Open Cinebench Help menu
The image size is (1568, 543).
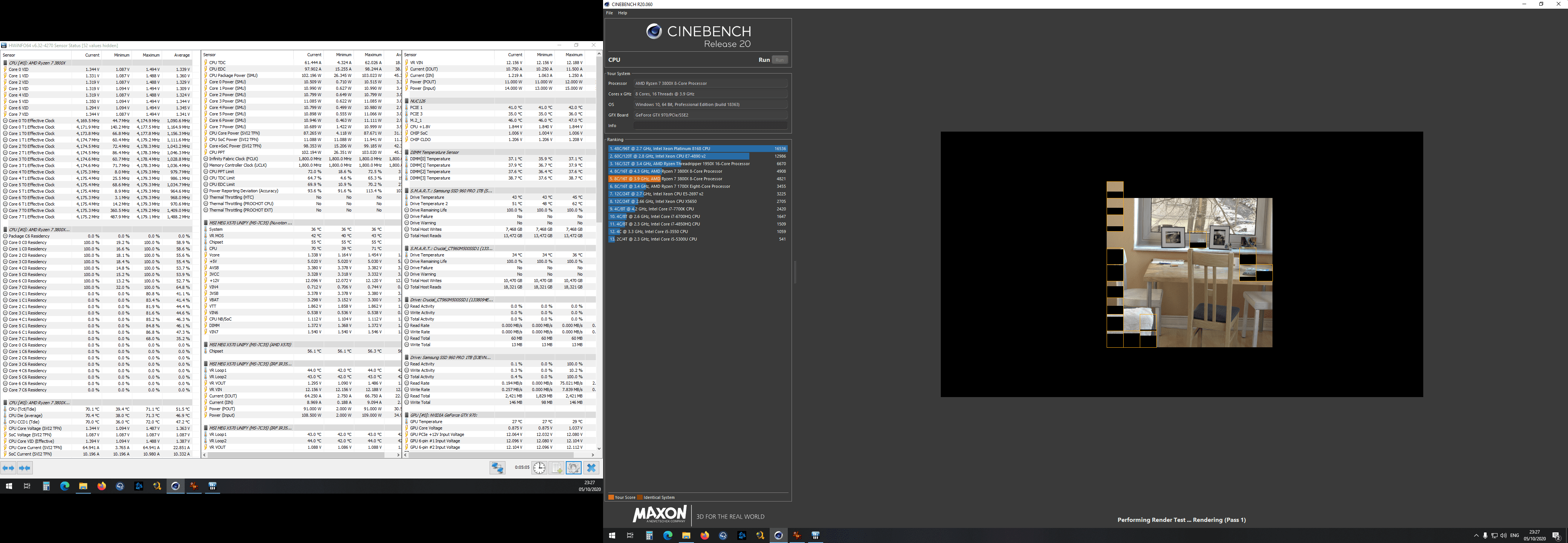point(623,13)
